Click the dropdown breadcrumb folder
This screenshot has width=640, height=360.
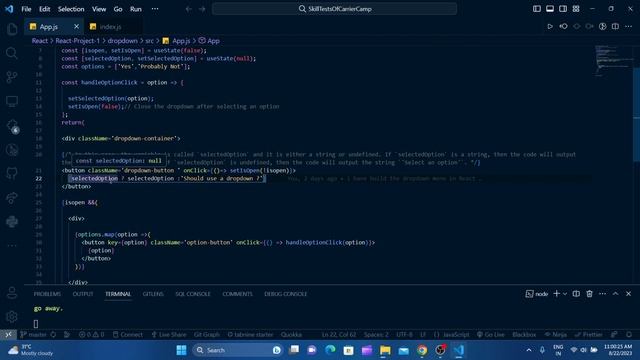point(122,41)
